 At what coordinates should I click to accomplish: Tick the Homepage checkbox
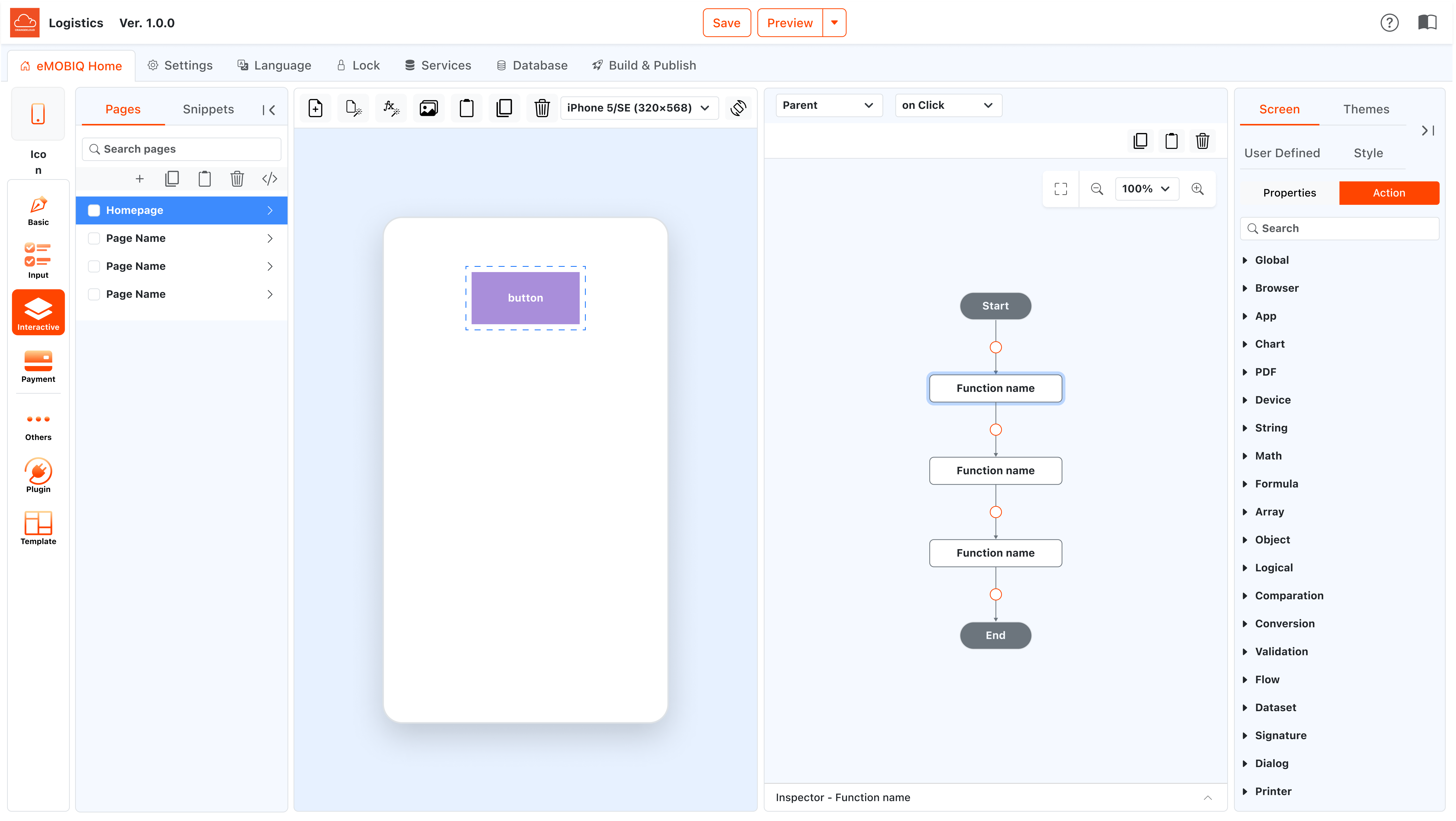(x=94, y=210)
